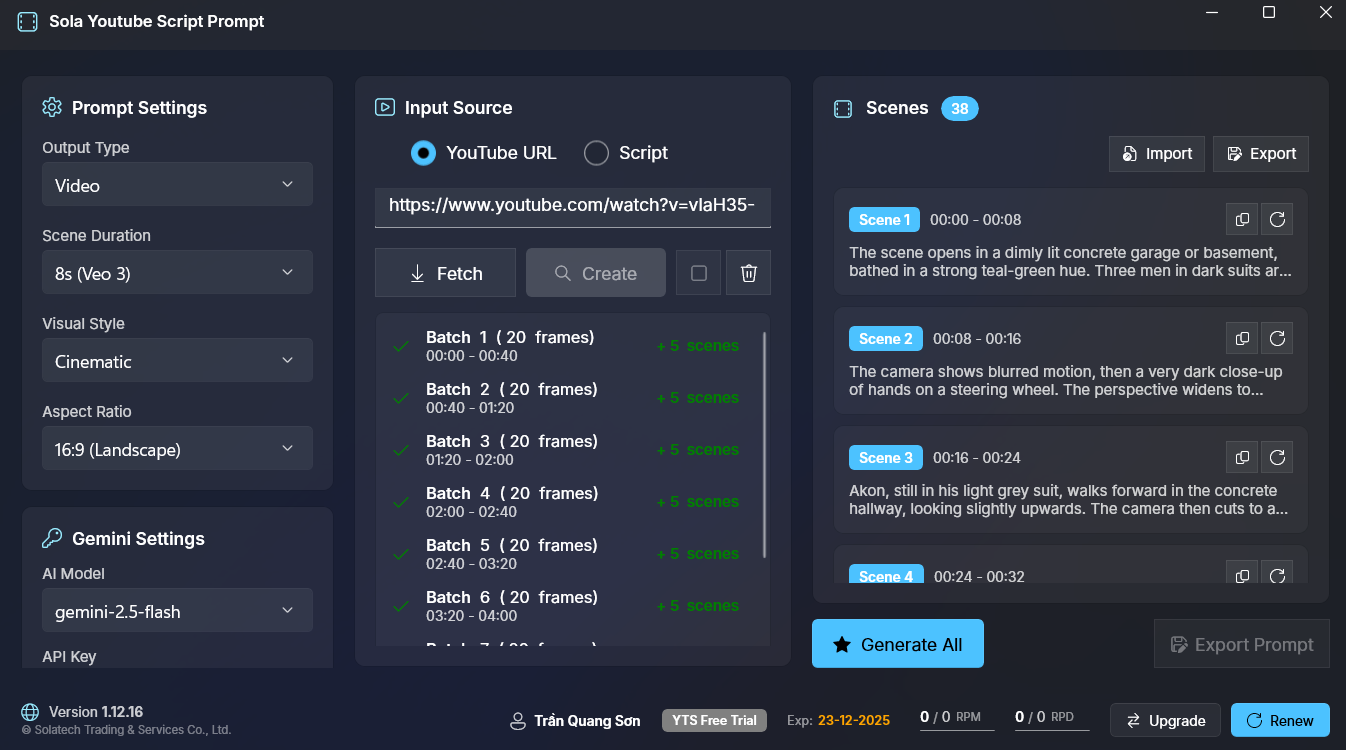
Task: Regenerate Scene 3 with refresh icon
Action: [x=1277, y=457]
